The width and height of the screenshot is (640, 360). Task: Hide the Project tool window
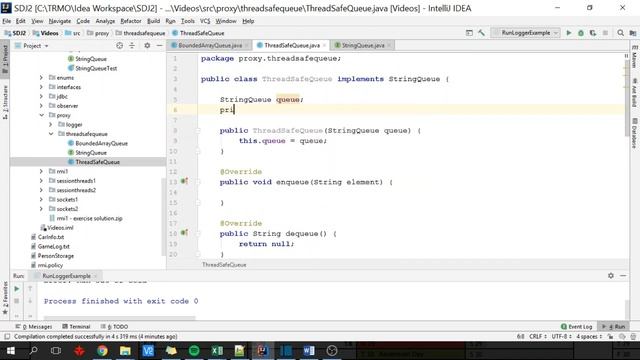(160, 46)
